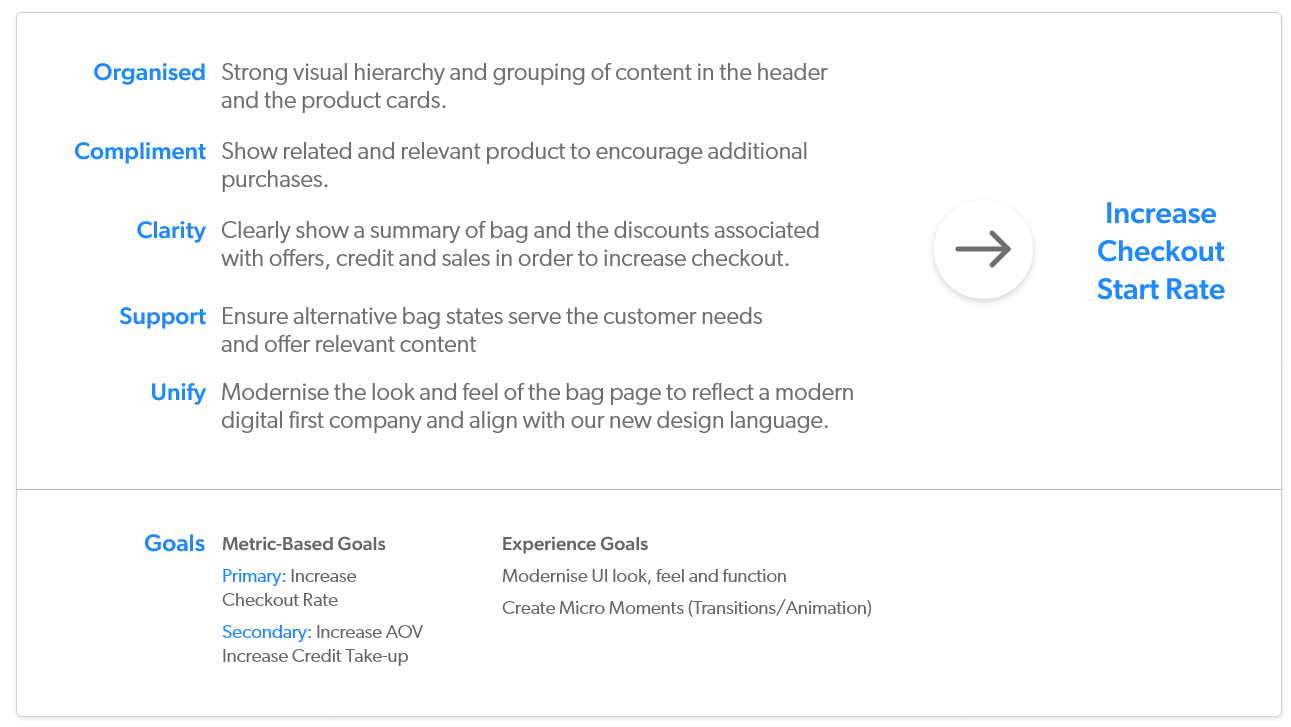Click the Primary goal label
This screenshot has height=727, width=1291.
(254, 576)
